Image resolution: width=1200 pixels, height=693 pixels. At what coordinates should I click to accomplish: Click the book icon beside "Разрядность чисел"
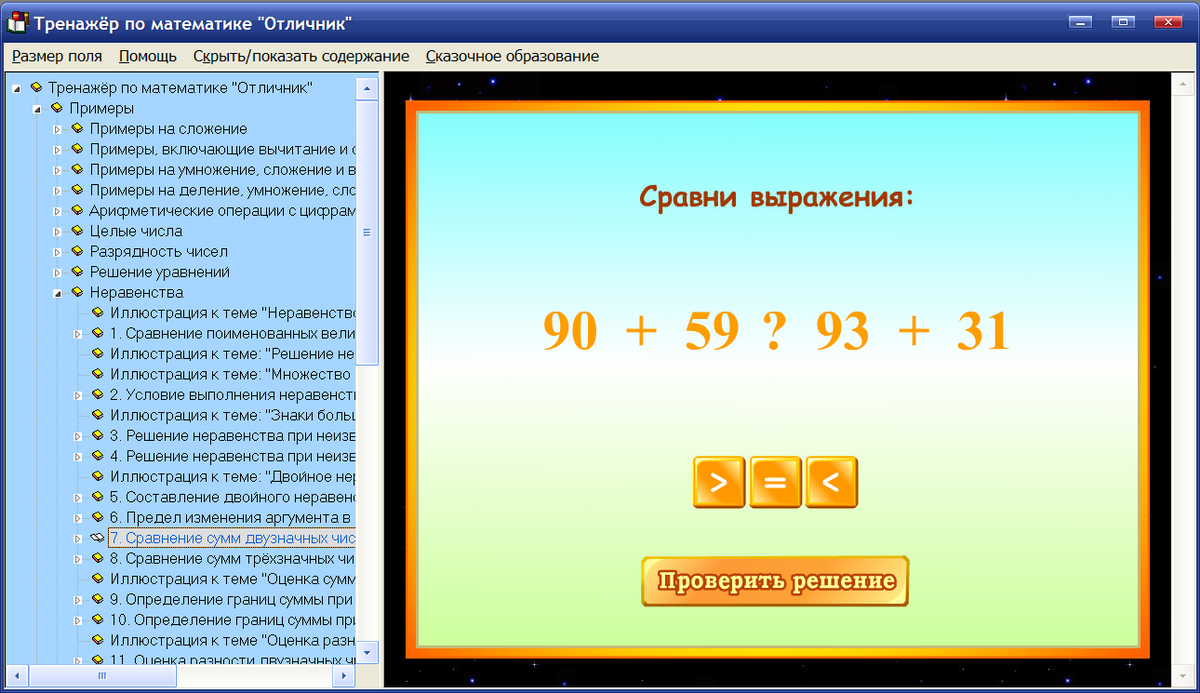tap(78, 251)
